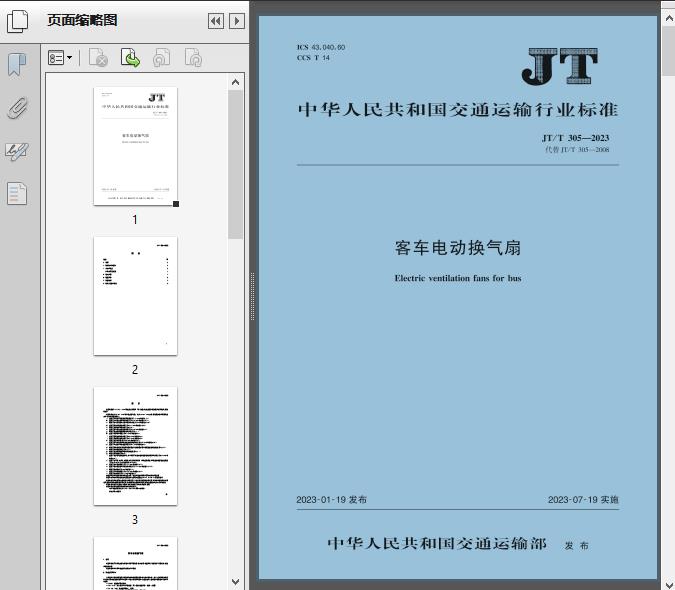Select the partially visible page 4 thumbnail
675x590 pixels.
(135, 563)
